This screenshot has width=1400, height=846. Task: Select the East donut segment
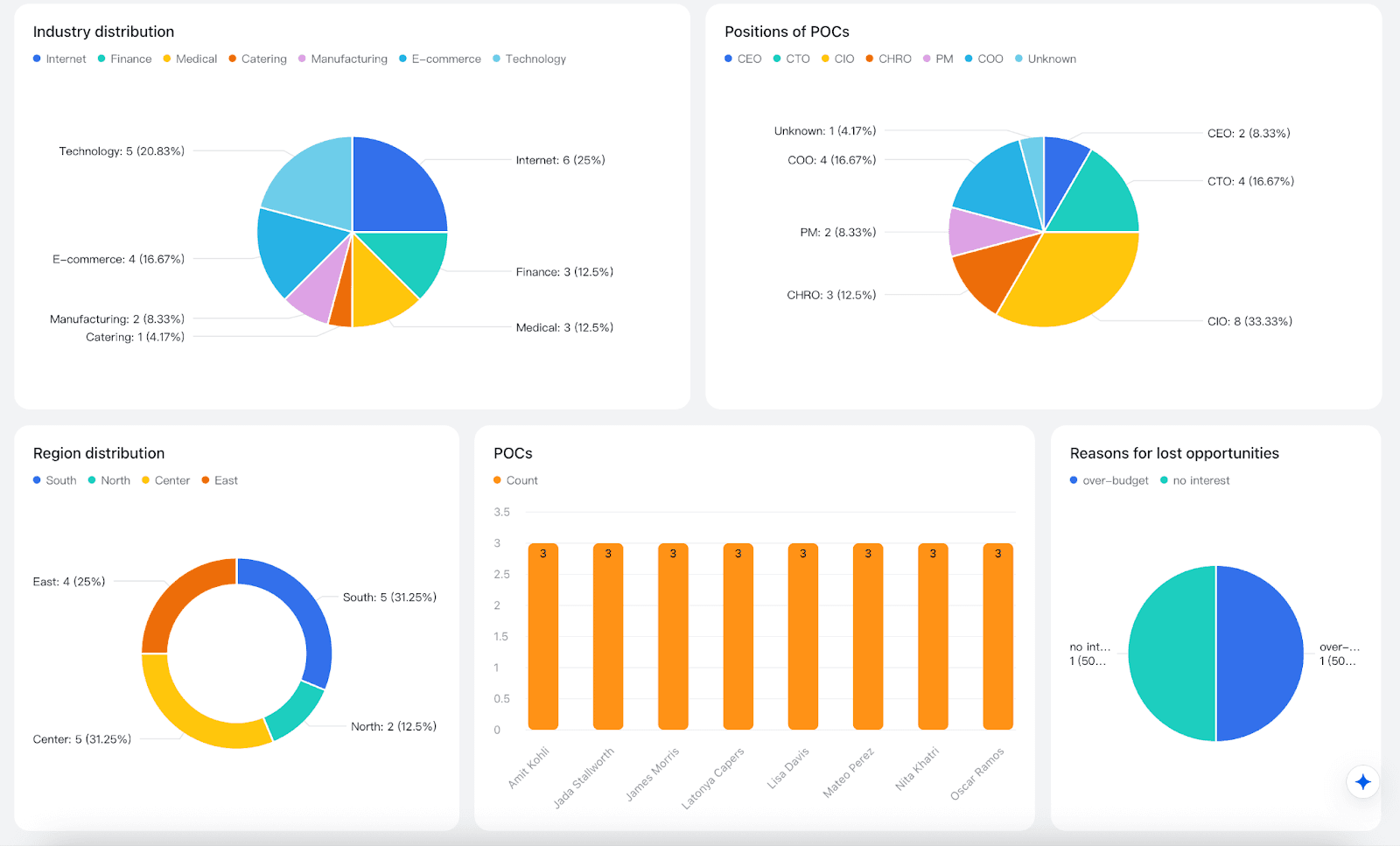tap(178, 595)
